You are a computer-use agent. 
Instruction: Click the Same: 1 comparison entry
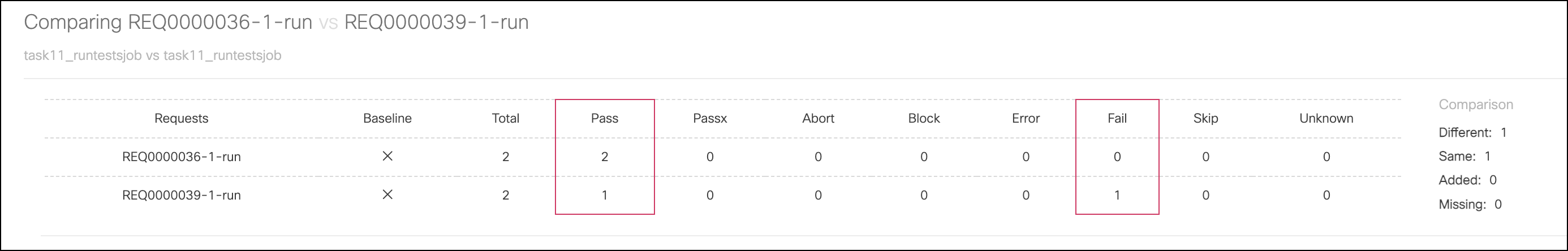point(1464,156)
